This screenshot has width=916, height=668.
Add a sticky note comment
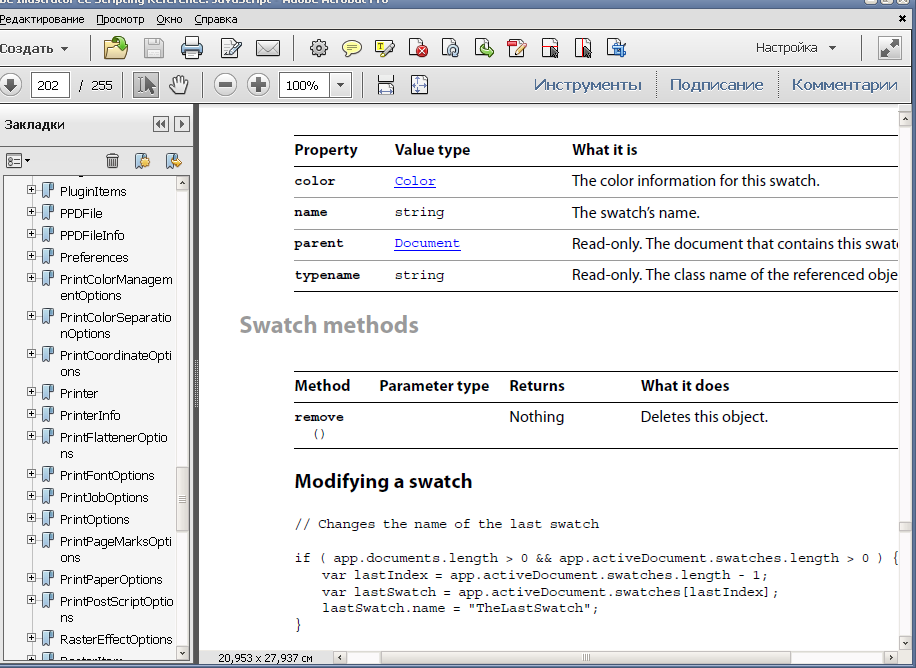(x=352, y=48)
